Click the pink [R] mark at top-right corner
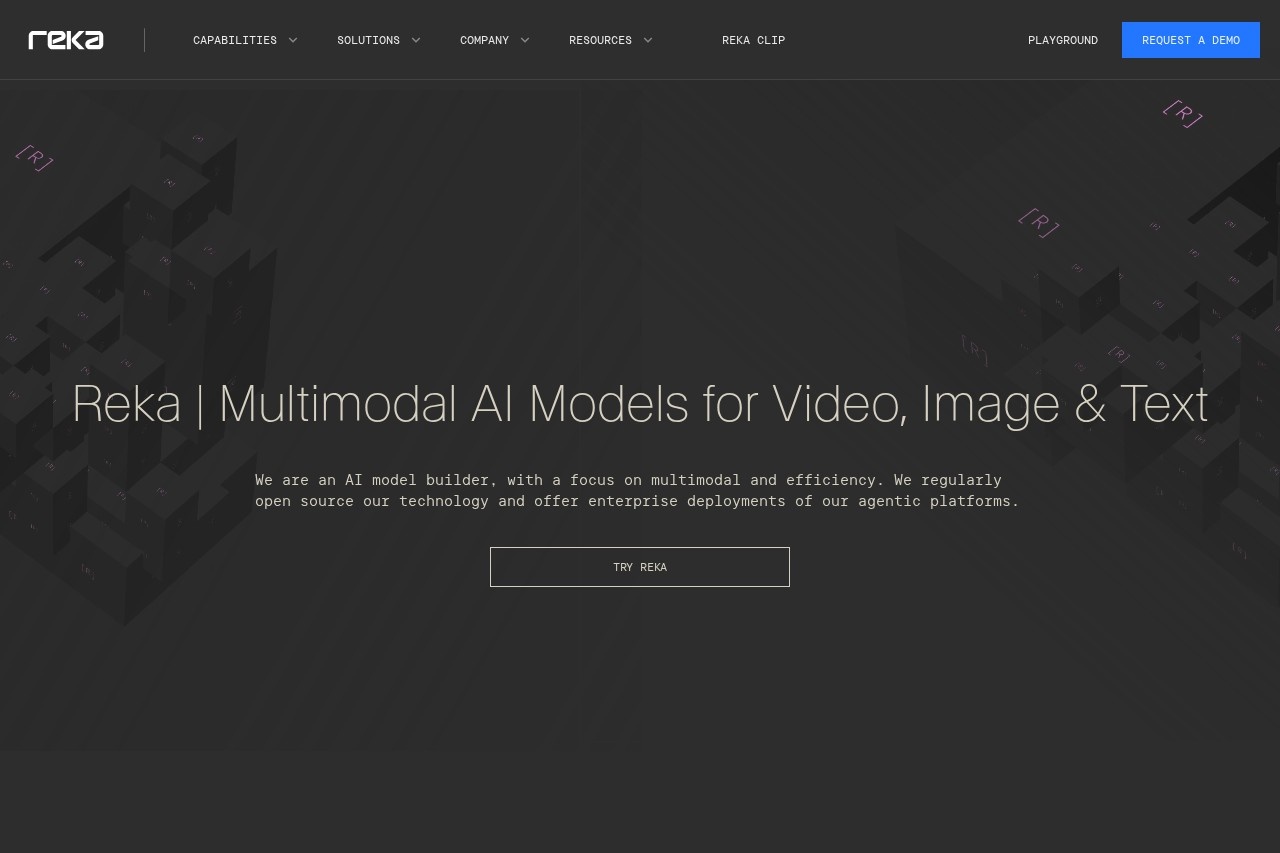Screen dimensions: 1280x853 coord(1182,114)
